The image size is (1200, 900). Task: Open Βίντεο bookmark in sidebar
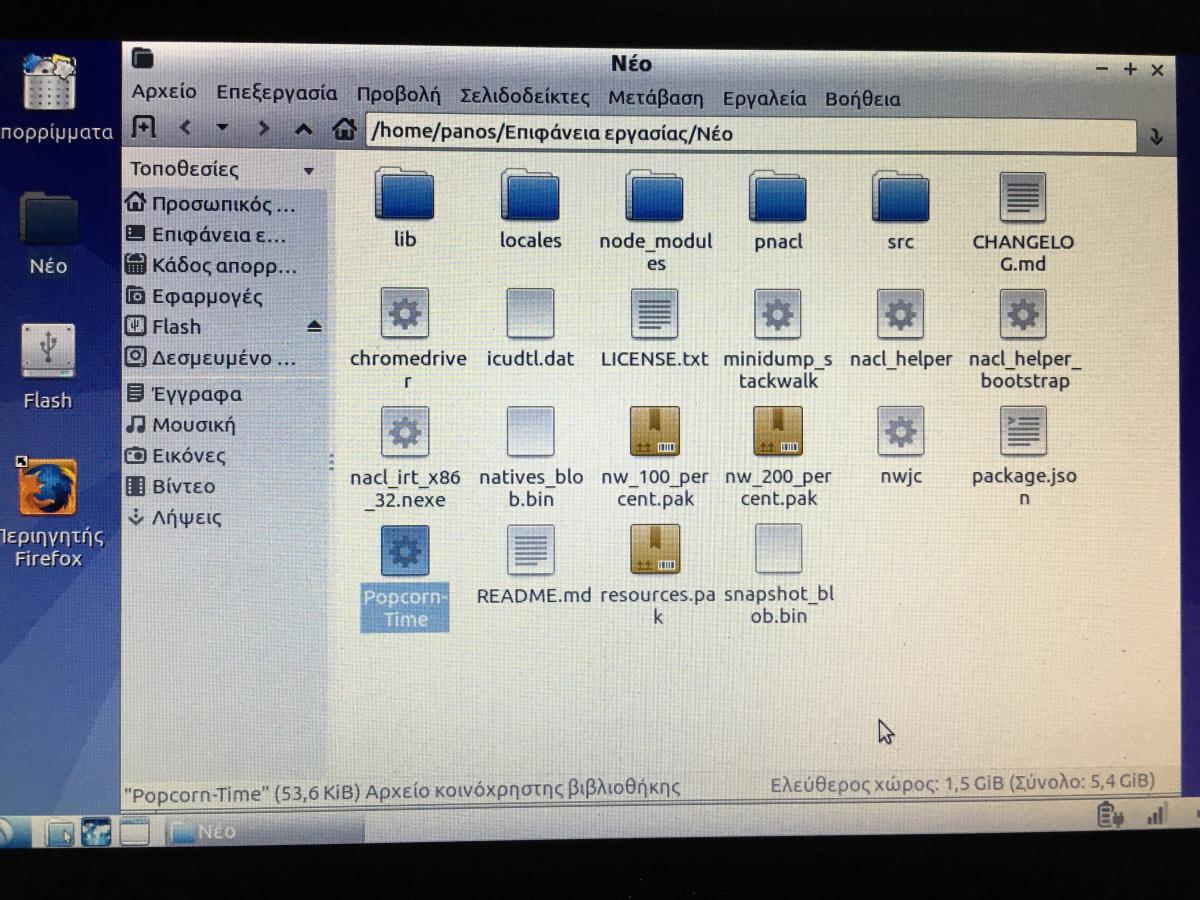(x=224, y=486)
